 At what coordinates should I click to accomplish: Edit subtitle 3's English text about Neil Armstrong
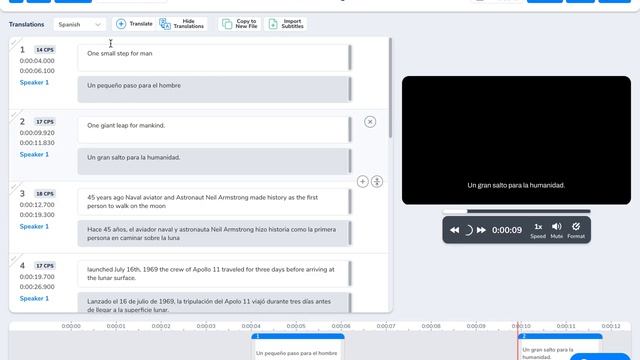[214, 202]
